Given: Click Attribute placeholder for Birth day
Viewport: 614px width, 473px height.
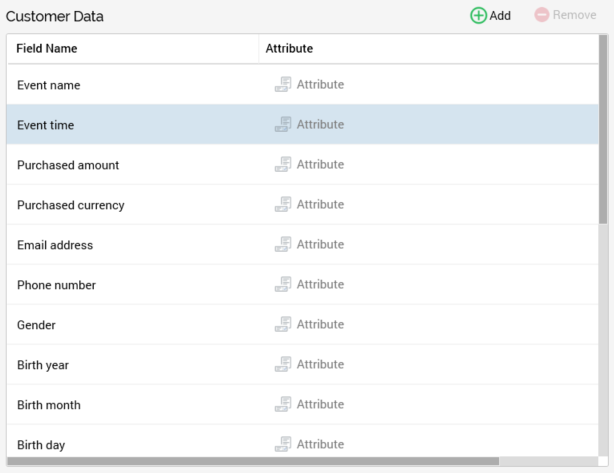Looking at the screenshot, I should pos(320,444).
